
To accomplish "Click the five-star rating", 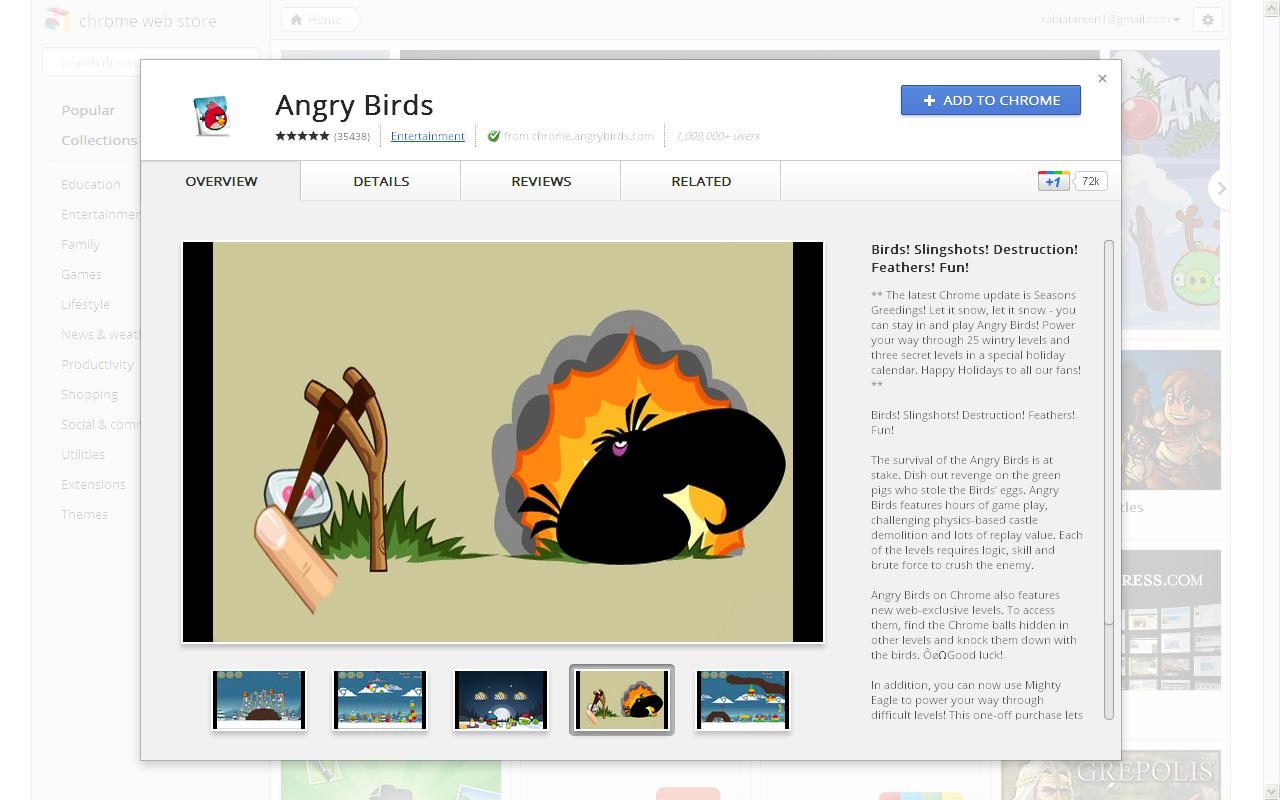I will tap(302, 136).
